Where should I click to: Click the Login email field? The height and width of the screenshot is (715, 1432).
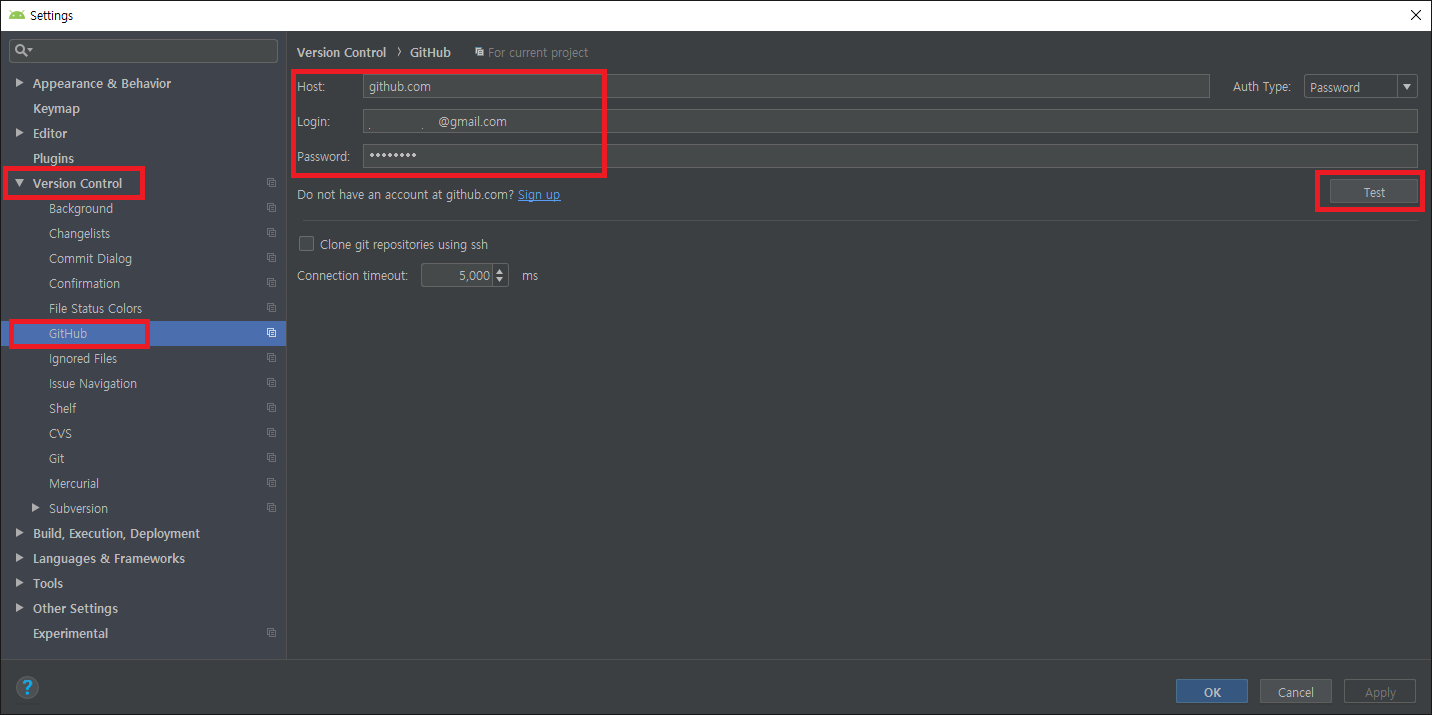890,121
